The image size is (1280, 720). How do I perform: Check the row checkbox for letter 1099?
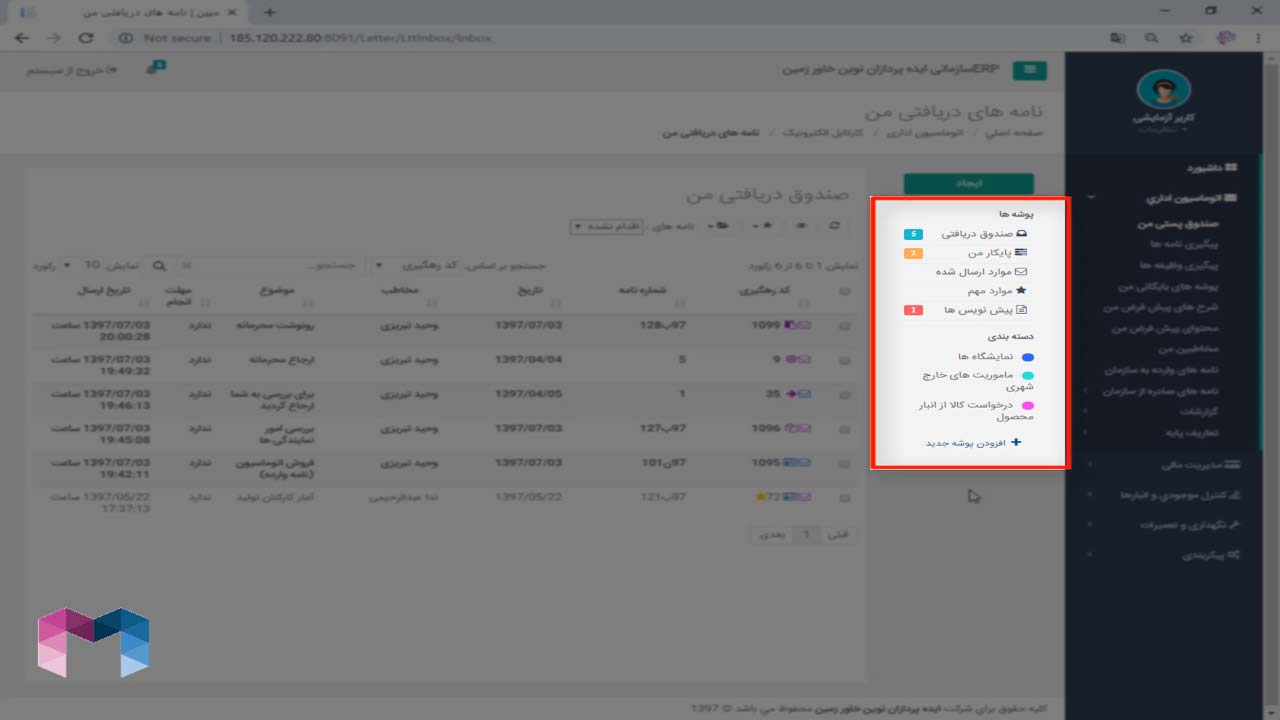845,326
